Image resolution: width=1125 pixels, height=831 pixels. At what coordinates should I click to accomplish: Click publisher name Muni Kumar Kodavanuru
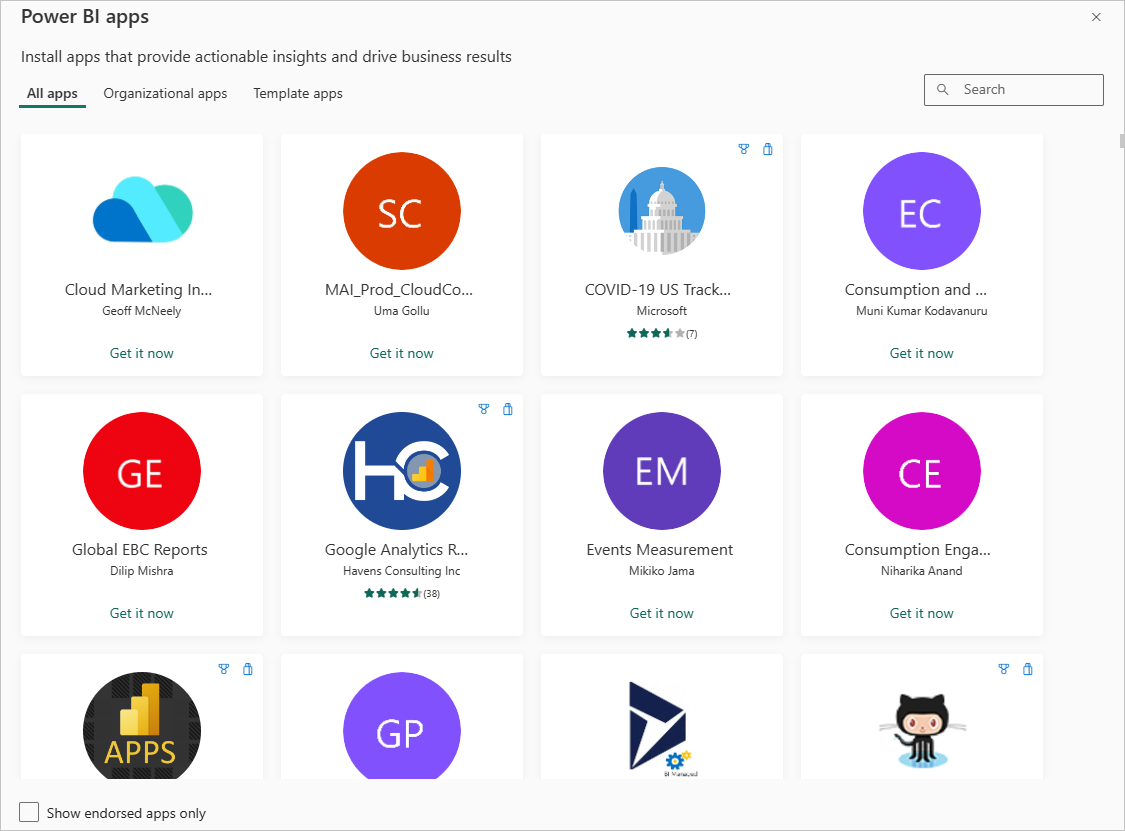[921, 311]
